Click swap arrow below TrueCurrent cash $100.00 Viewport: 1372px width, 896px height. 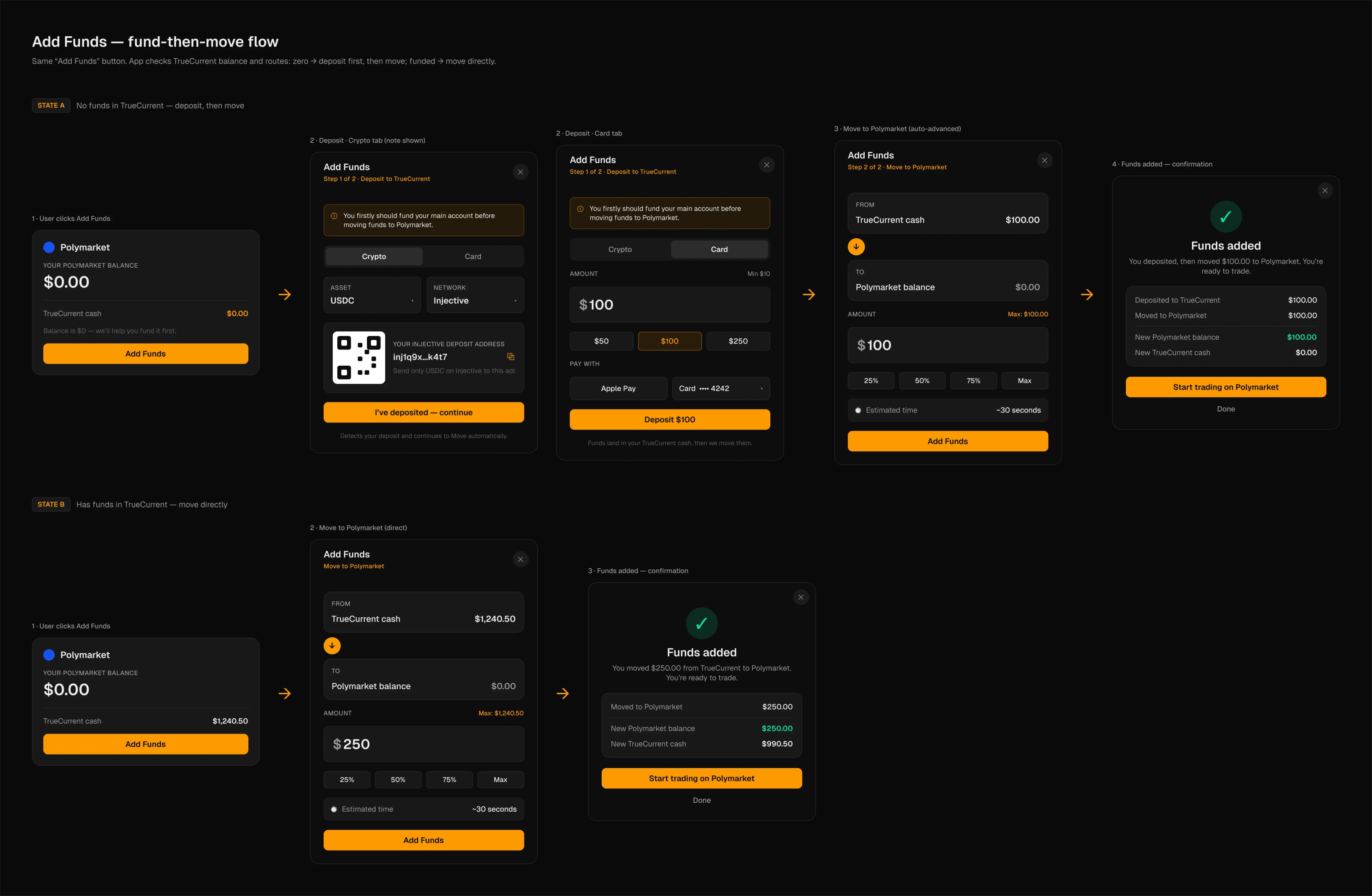[856, 247]
